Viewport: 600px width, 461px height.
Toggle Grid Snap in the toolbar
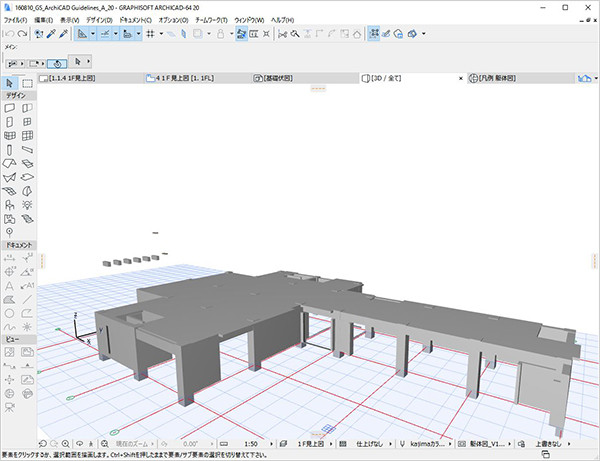coord(150,34)
